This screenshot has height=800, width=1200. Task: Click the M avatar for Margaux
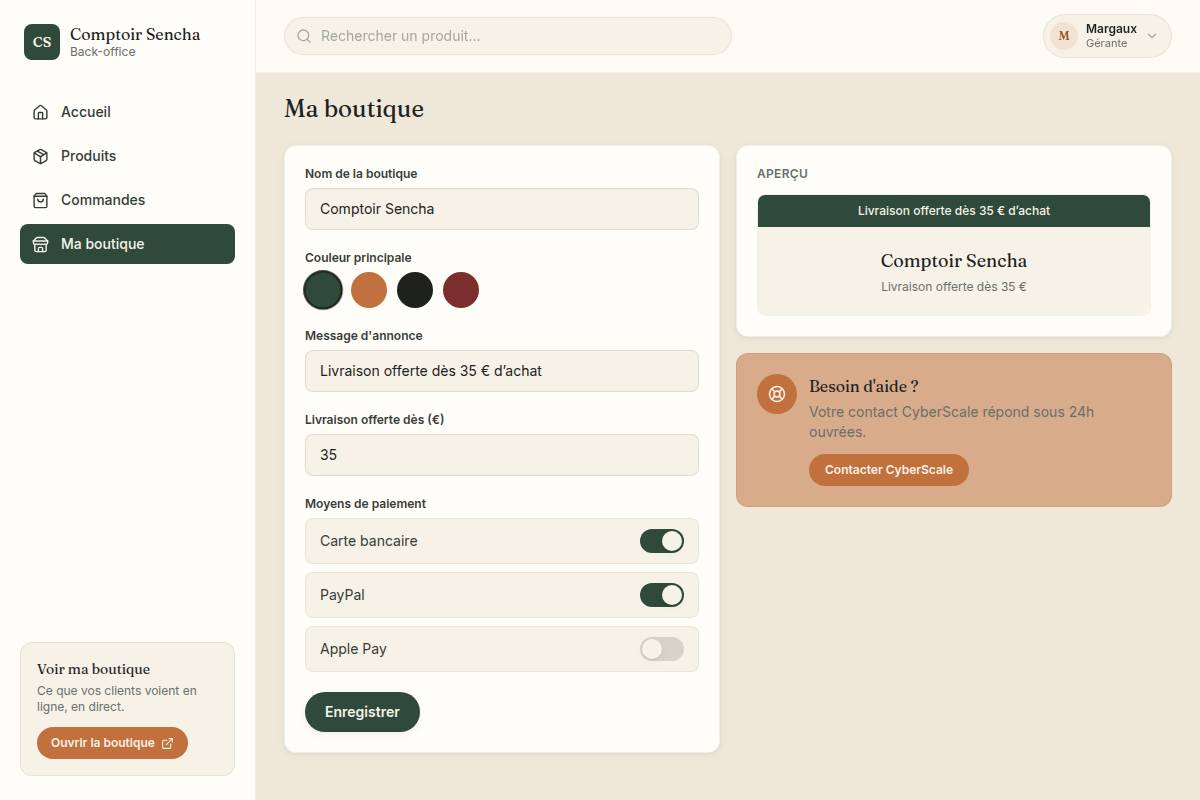point(1064,36)
